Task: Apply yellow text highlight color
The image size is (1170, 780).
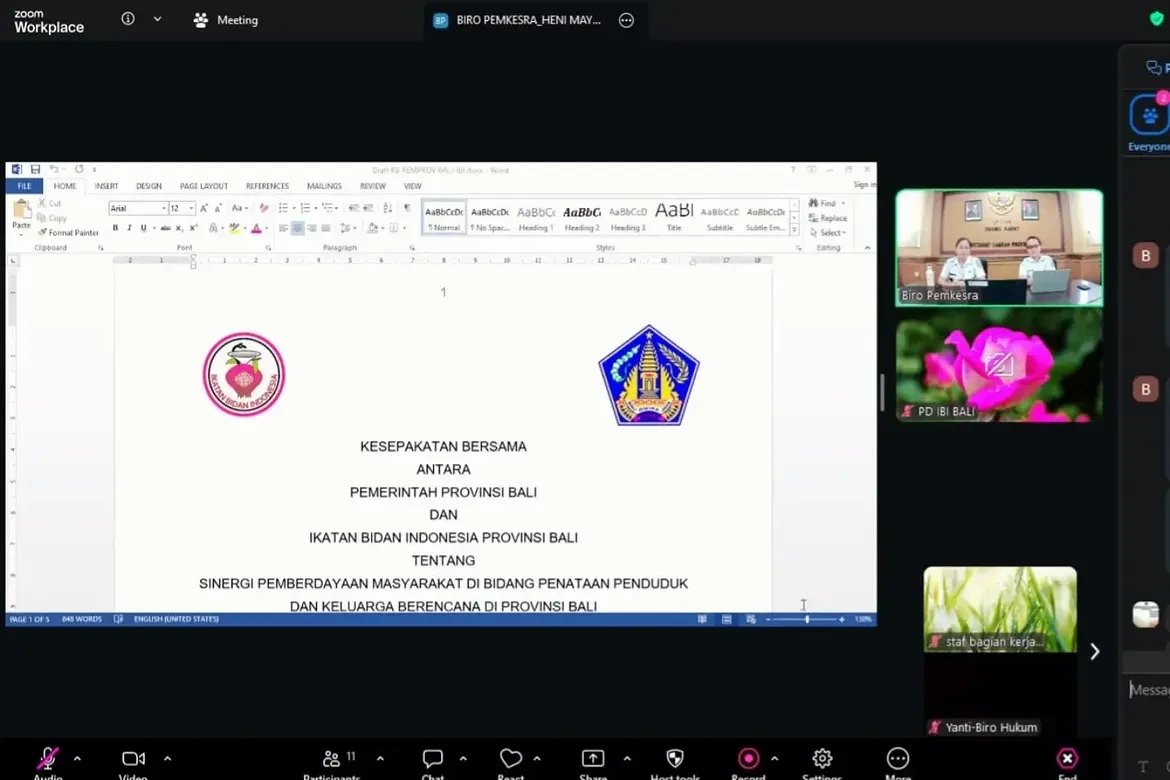Action: 234,228
